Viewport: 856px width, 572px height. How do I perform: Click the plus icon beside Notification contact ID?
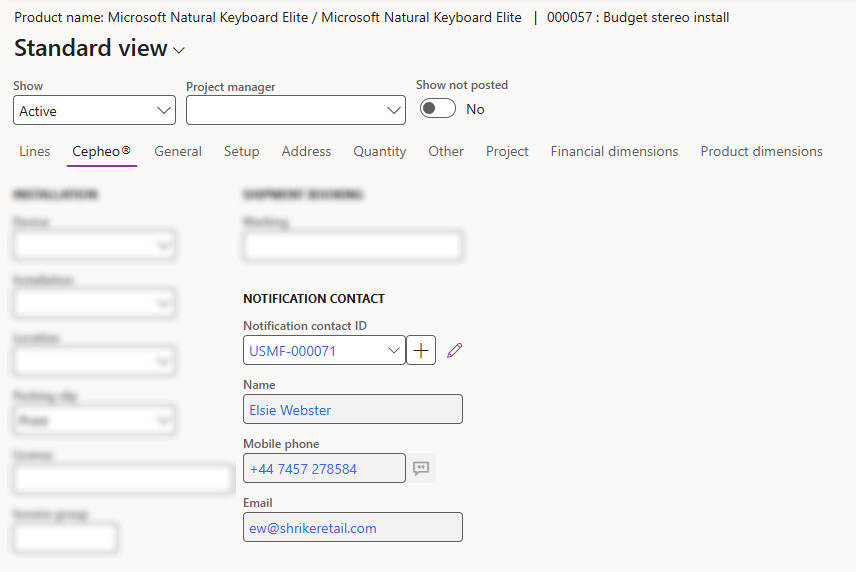(421, 351)
